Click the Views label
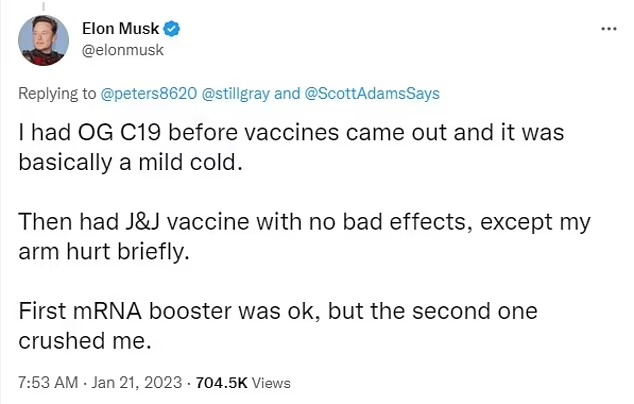This screenshot has width=634, height=404. pyautogui.click(x=271, y=382)
